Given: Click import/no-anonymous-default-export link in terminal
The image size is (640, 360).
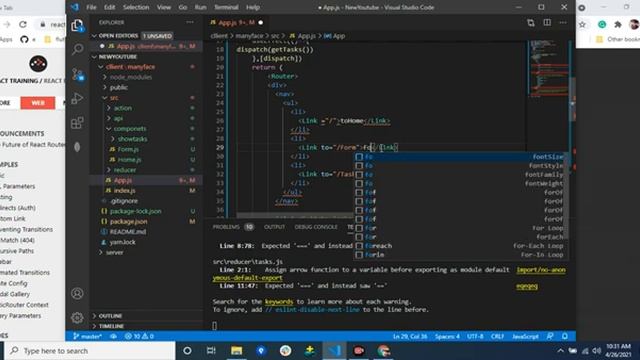Looking at the screenshot, I should (541, 270).
